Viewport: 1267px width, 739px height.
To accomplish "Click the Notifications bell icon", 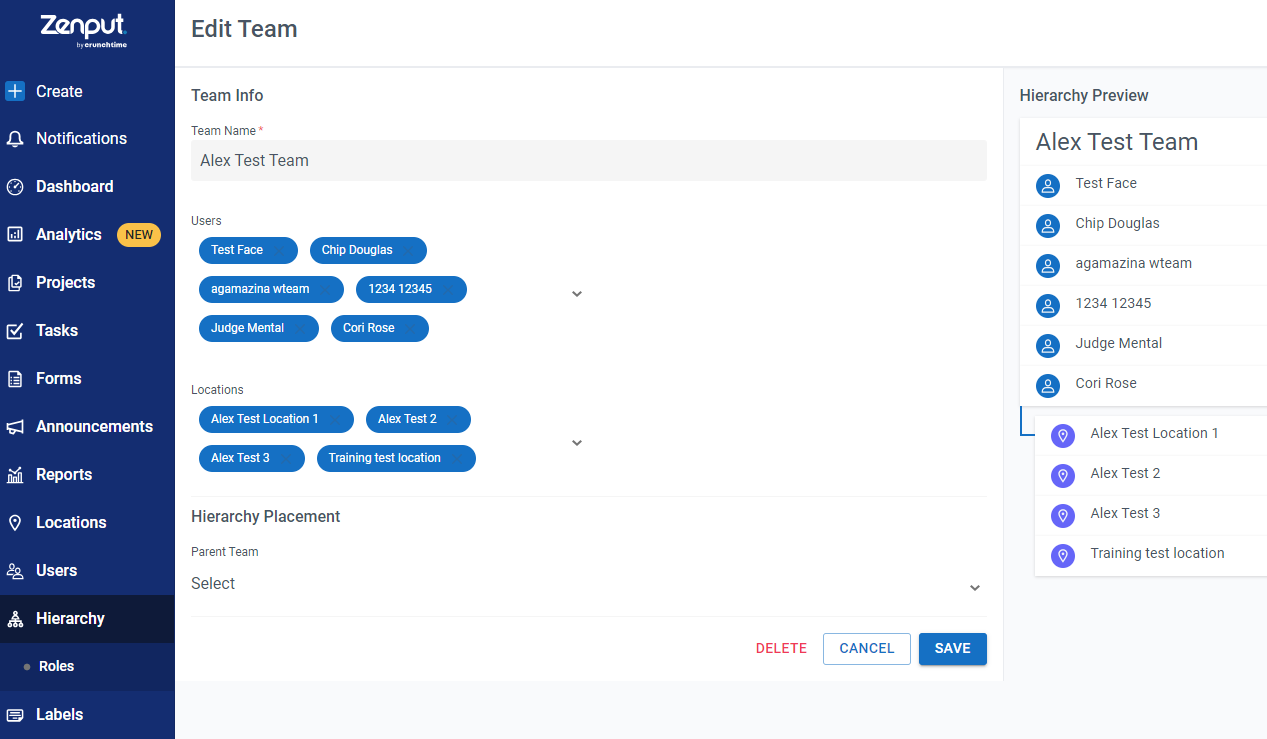I will click(15, 139).
